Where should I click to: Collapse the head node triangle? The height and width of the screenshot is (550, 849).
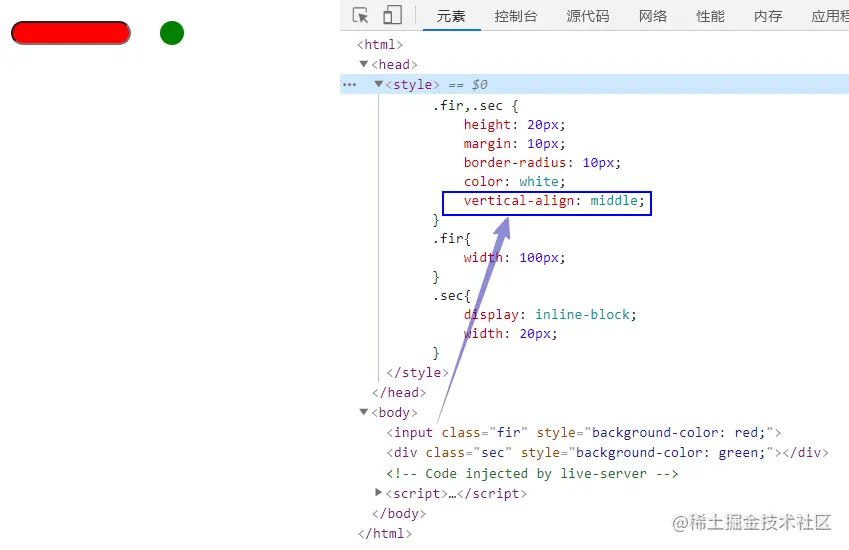(x=364, y=64)
